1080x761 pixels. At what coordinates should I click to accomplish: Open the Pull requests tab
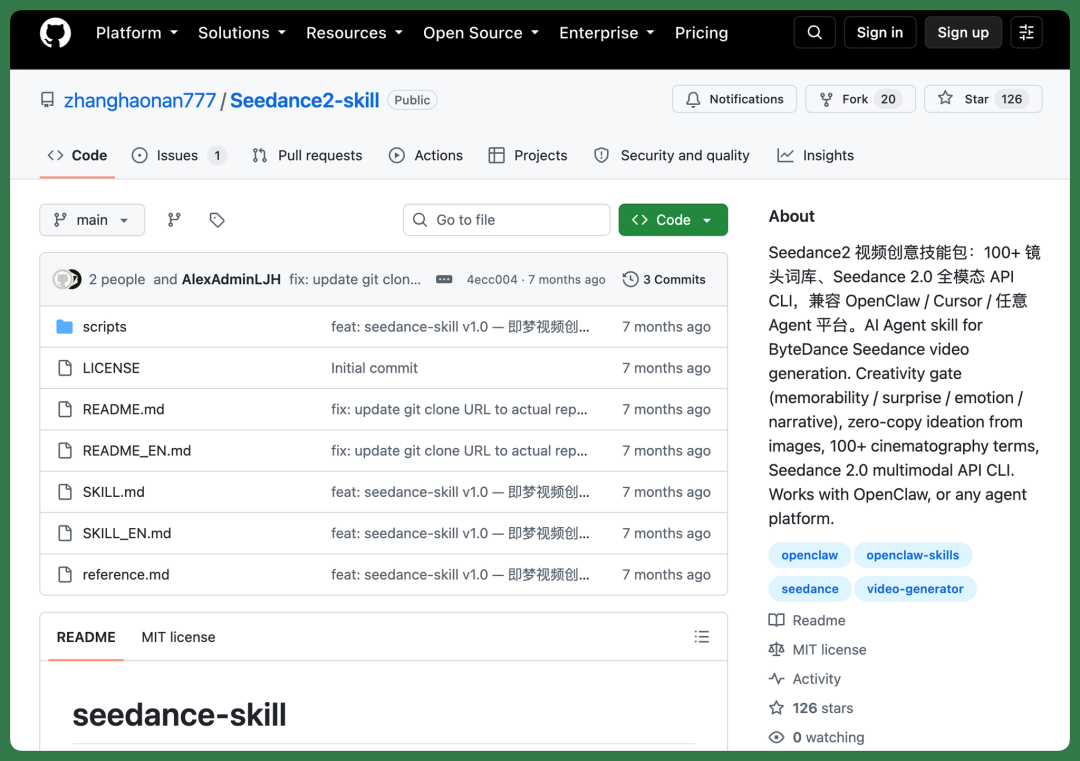click(307, 156)
